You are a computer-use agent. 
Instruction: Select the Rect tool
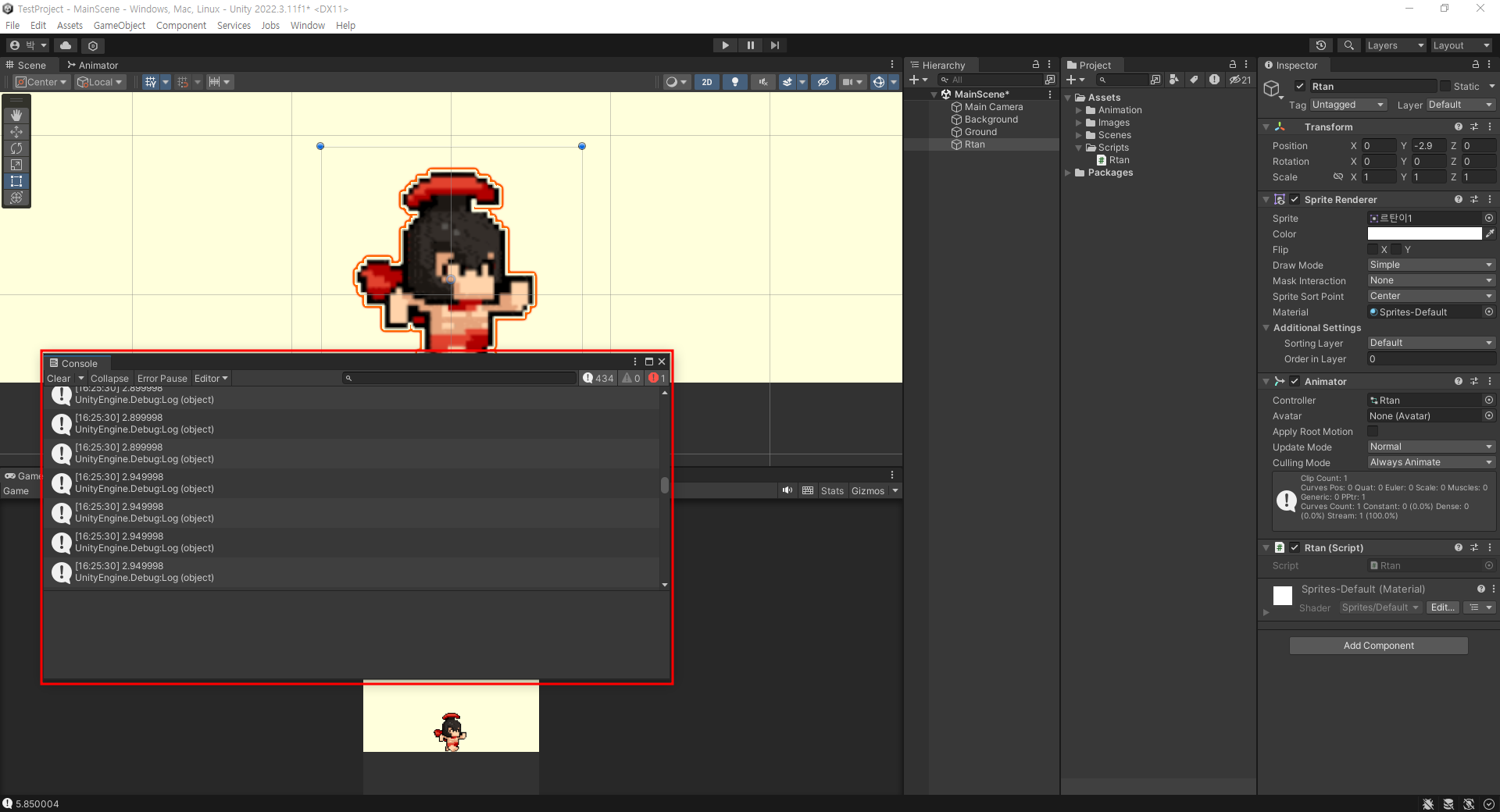click(16, 181)
